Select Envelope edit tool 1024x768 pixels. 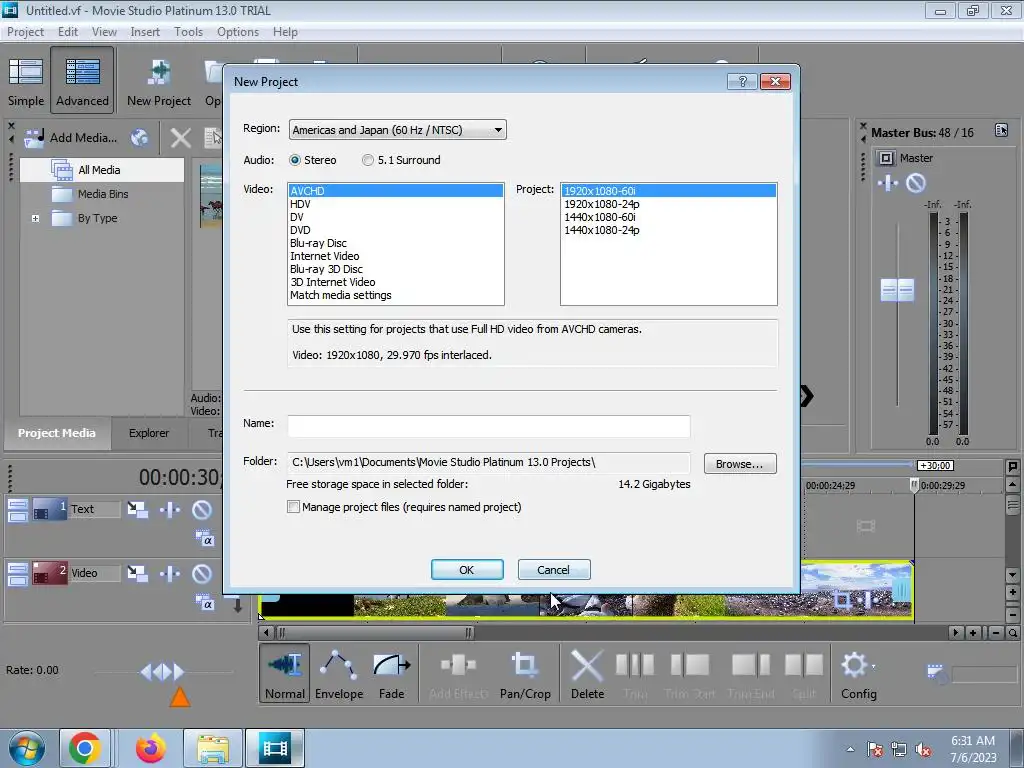(x=339, y=674)
